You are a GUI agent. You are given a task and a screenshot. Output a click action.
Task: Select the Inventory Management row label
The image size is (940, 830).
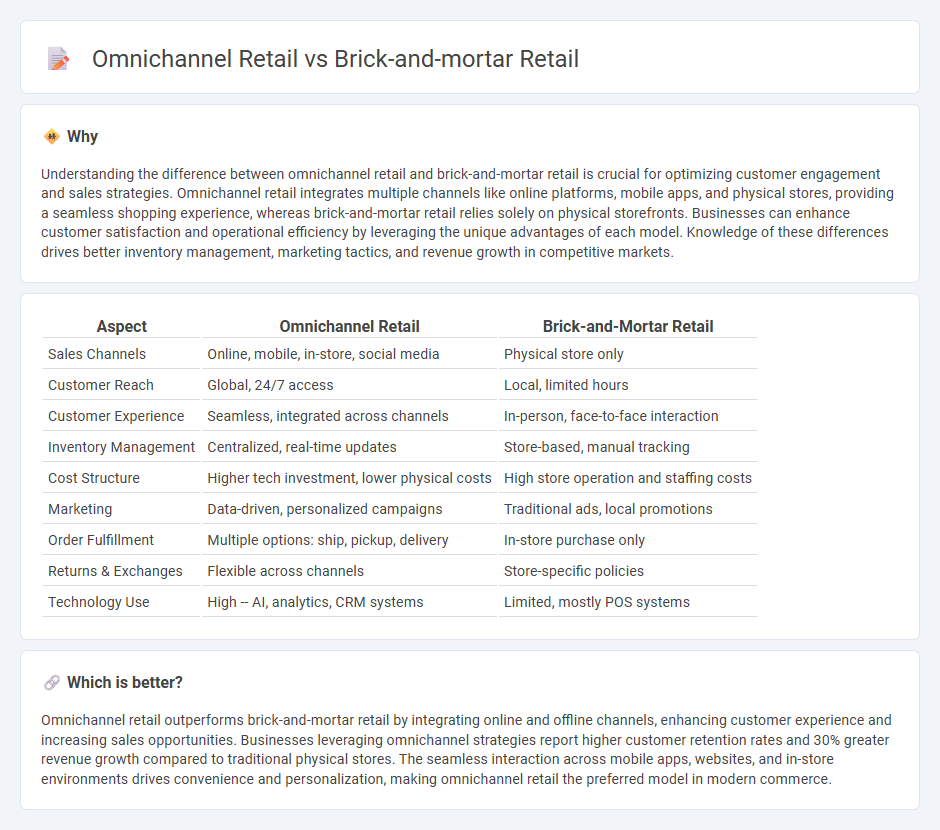click(x=121, y=448)
